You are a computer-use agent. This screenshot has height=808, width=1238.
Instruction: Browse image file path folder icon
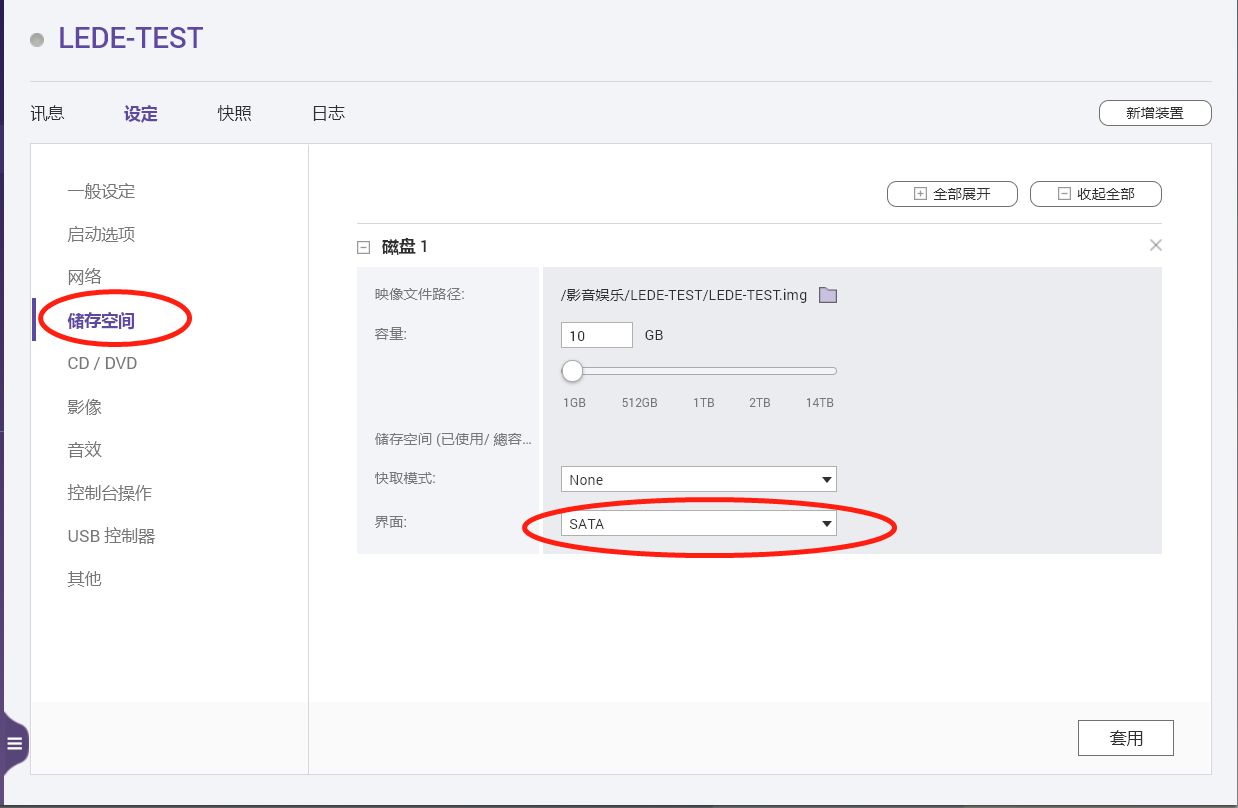click(x=827, y=295)
